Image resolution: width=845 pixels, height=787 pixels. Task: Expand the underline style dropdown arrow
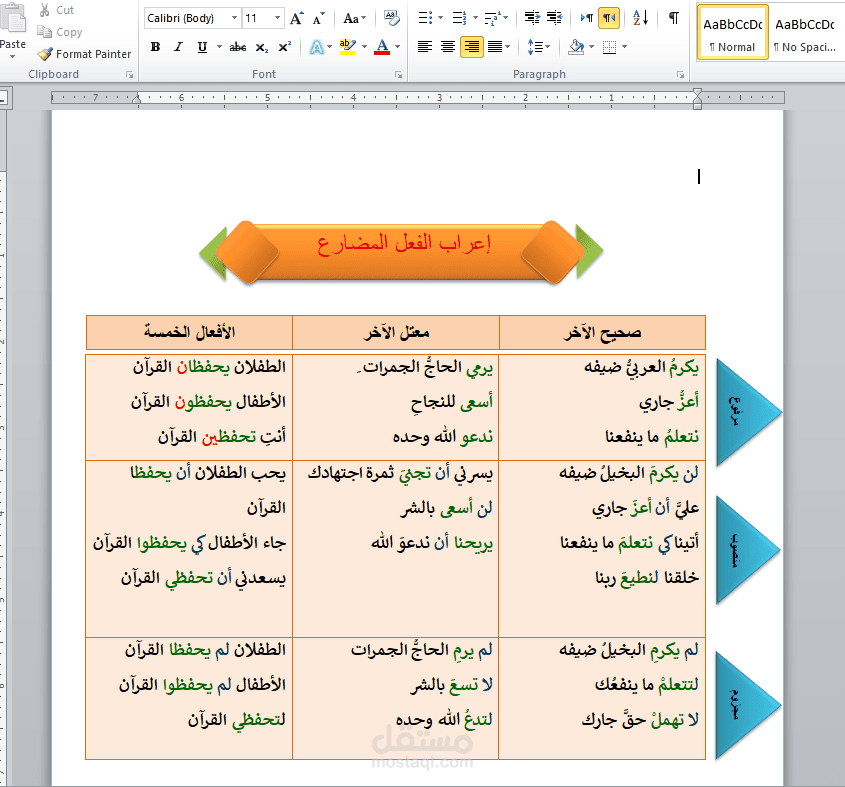coord(219,47)
